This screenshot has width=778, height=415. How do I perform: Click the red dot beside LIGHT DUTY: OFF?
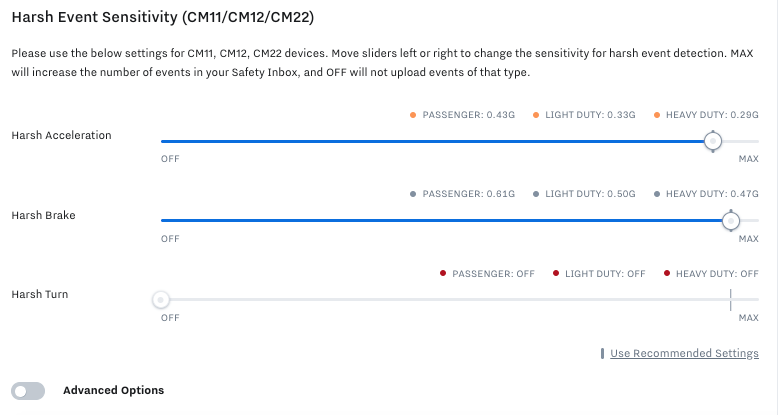pyautogui.click(x=555, y=273)
